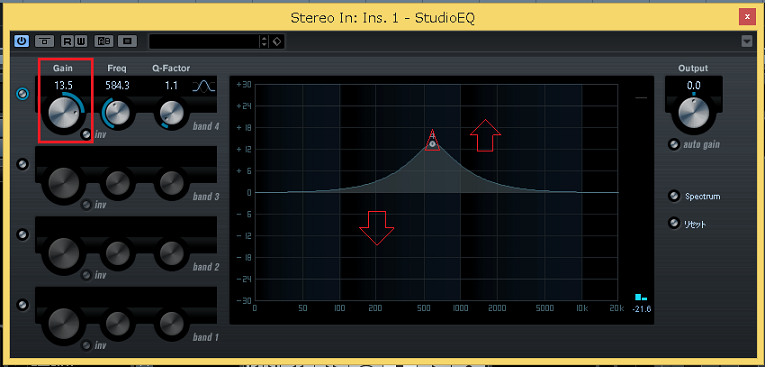
Task: Click the band 1 frequency knob
Action: pos(118,323)
